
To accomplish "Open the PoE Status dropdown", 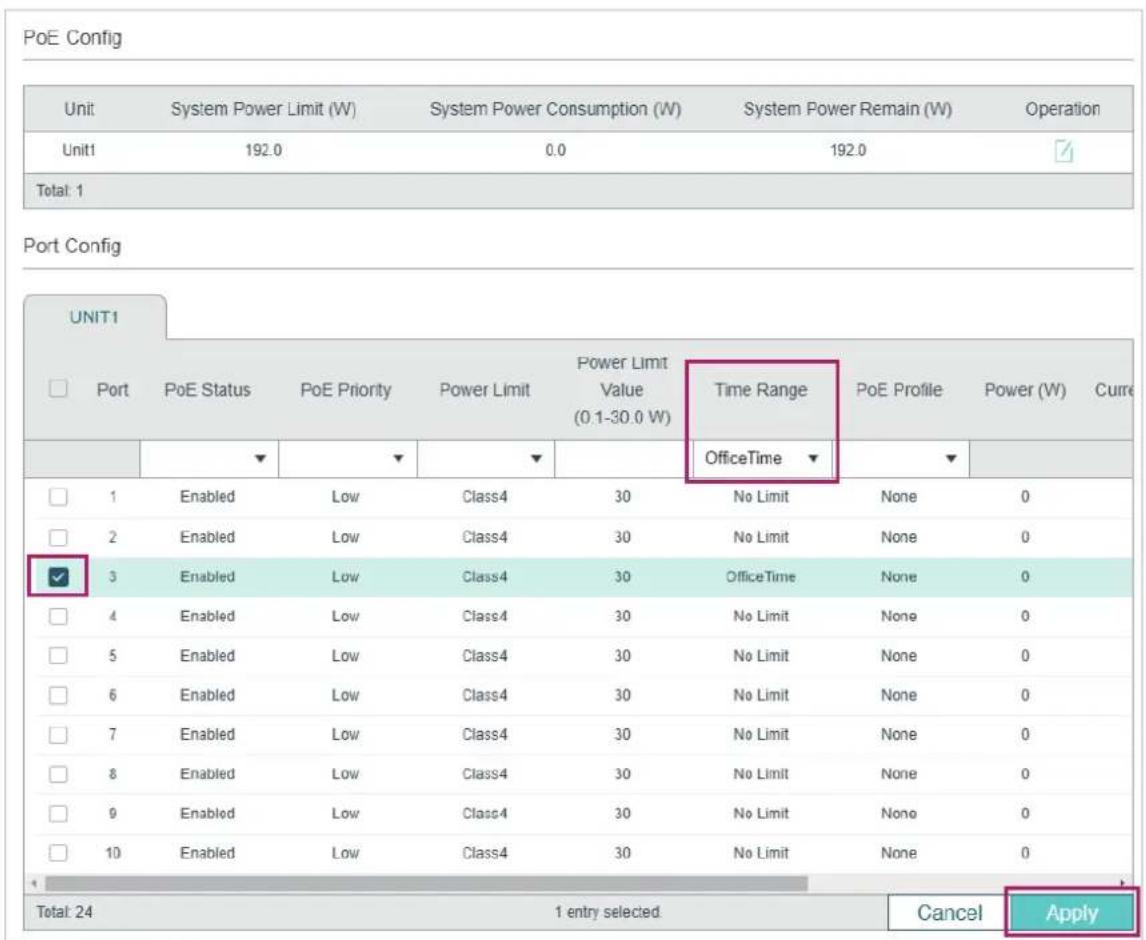I will coord(208,458).
